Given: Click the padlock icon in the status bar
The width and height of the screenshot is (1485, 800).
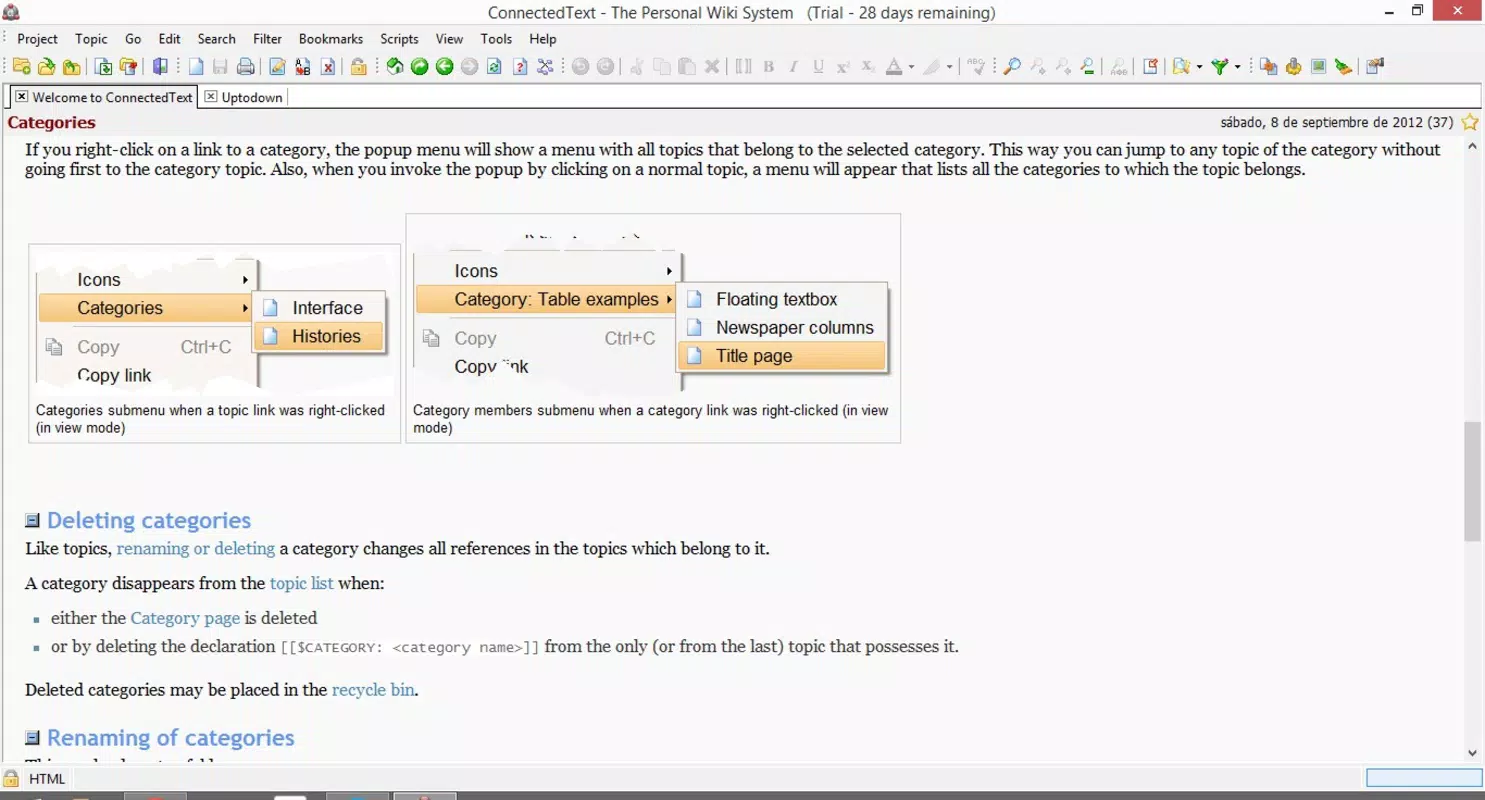Looking at the screenshot, I should (11, 779).
